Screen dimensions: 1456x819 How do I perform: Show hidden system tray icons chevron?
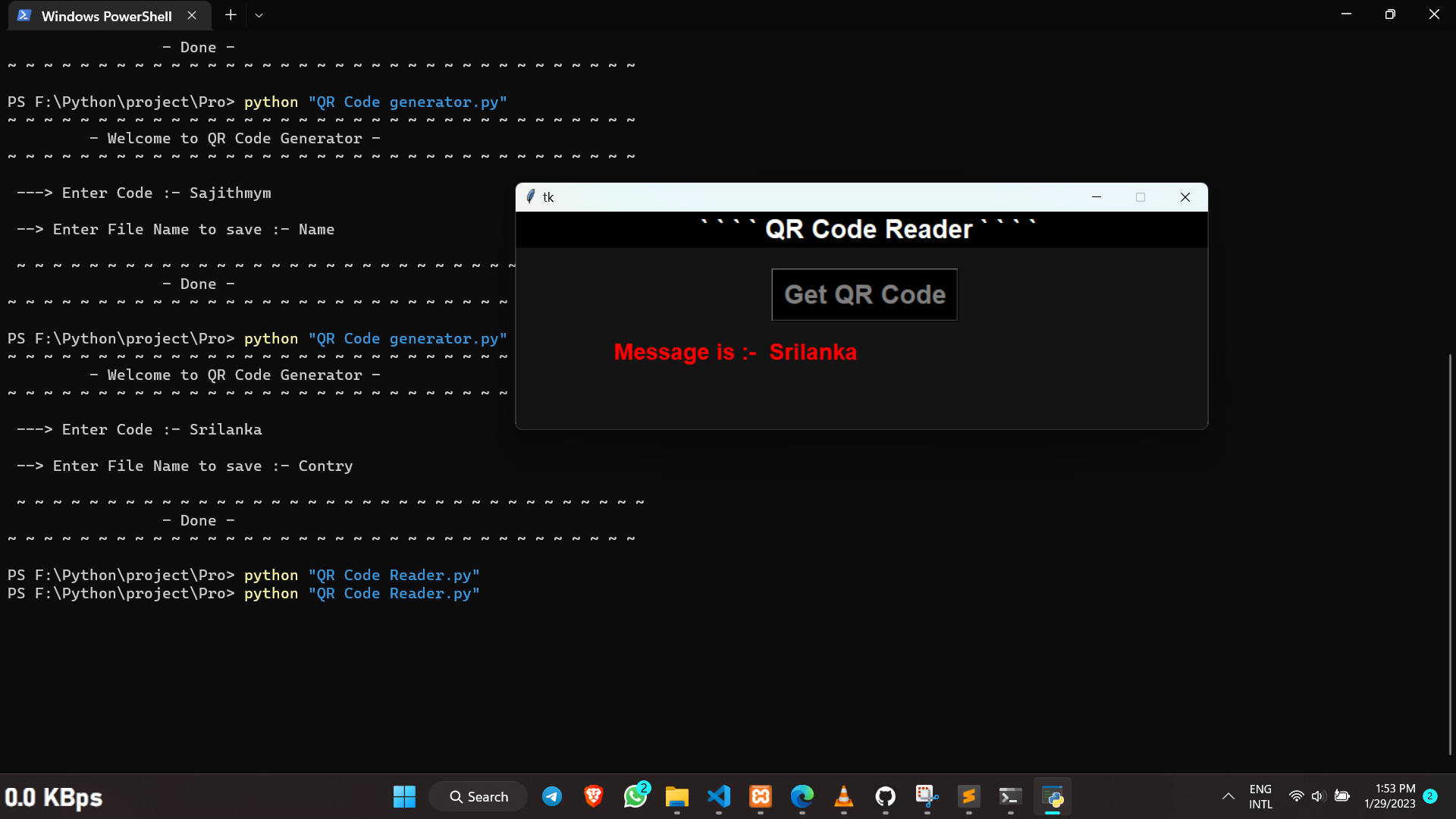tap(1228, 796)
